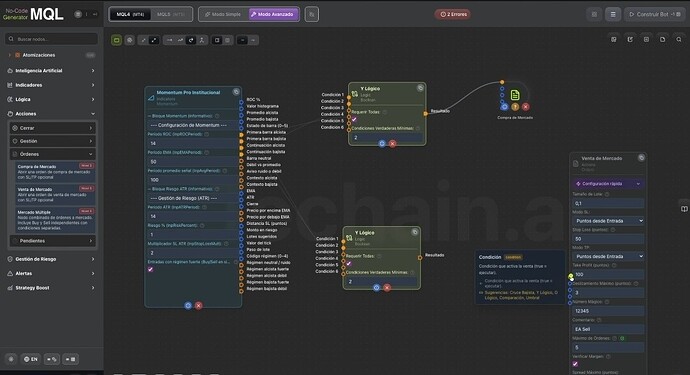Open Modo TP dropdown

[x=608, y=256]
